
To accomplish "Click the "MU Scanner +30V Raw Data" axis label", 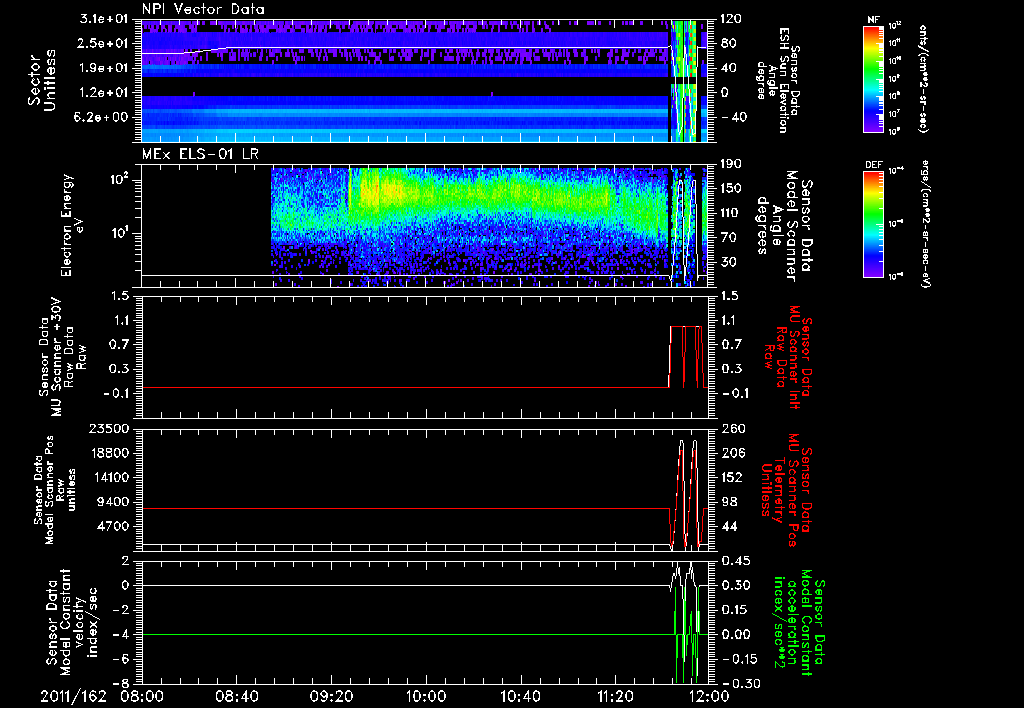I will 62,358.
